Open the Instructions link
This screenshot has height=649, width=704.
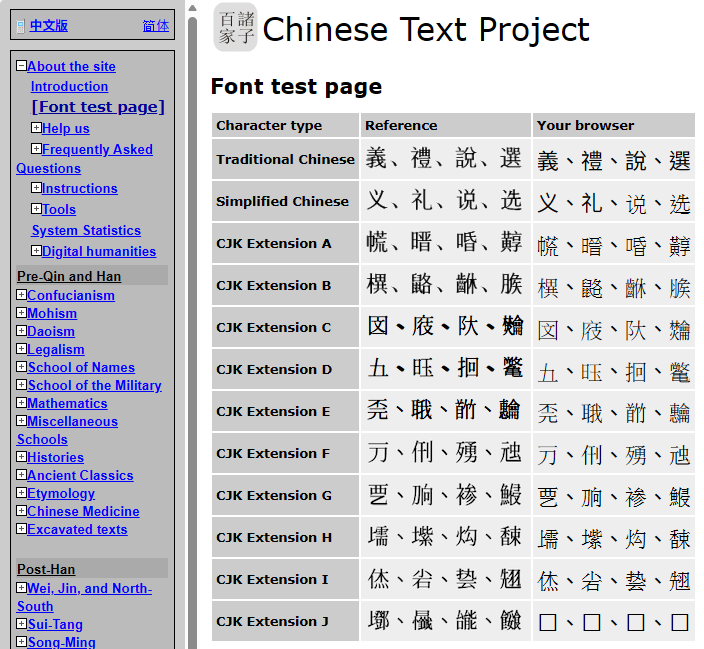pos(80,188)
